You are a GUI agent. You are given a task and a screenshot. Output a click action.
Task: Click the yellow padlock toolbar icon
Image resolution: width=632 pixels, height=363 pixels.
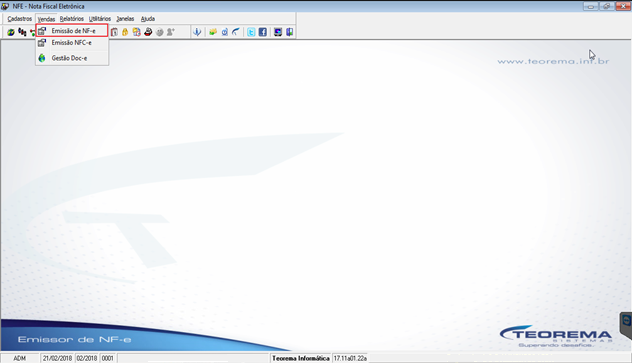pos(125,32)
